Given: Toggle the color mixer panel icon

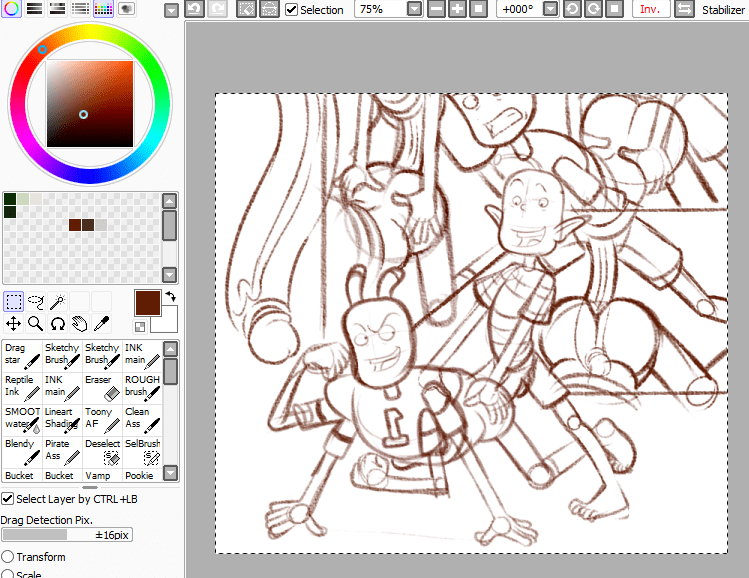Looking at the screenshot, I should click(80, 8).
